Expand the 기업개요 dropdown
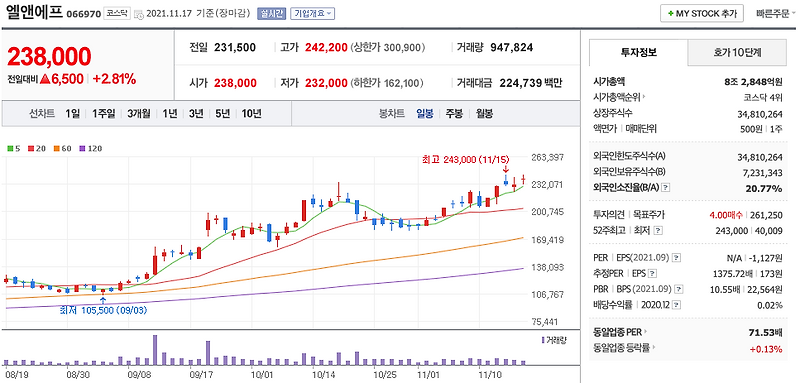Image resolution: width=800 pixels, height=383 pixels. click(x=312, y=14)
